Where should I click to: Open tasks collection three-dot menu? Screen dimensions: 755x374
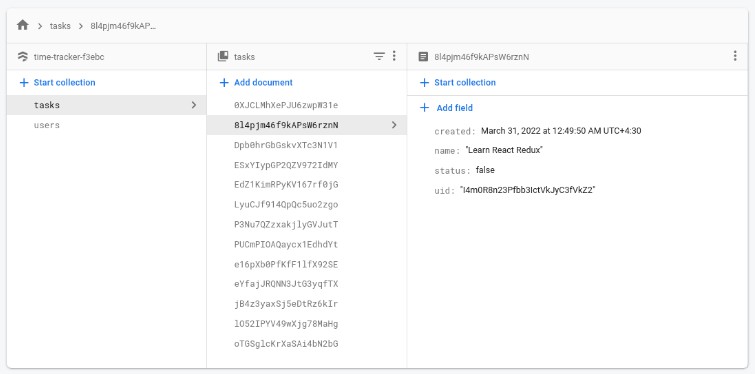[394, 56]
